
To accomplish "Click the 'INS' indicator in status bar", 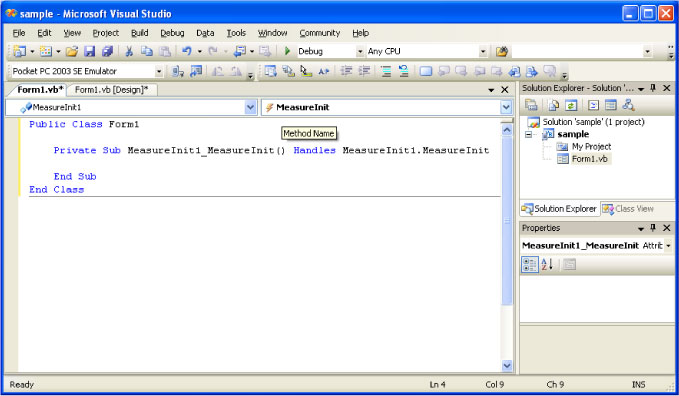I will (638, 384).
